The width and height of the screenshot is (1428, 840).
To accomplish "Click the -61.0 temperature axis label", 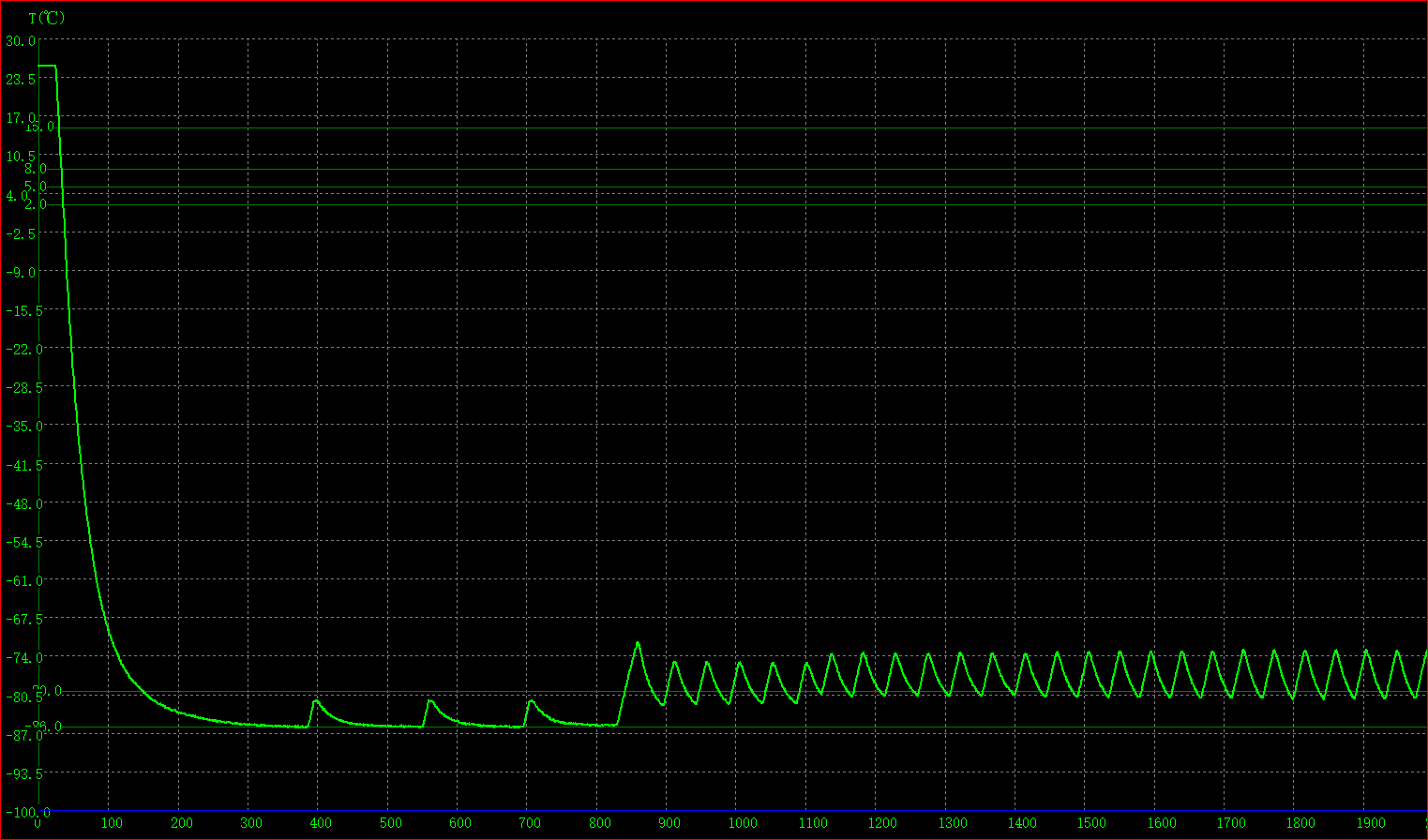I will [x=20, y=581].
